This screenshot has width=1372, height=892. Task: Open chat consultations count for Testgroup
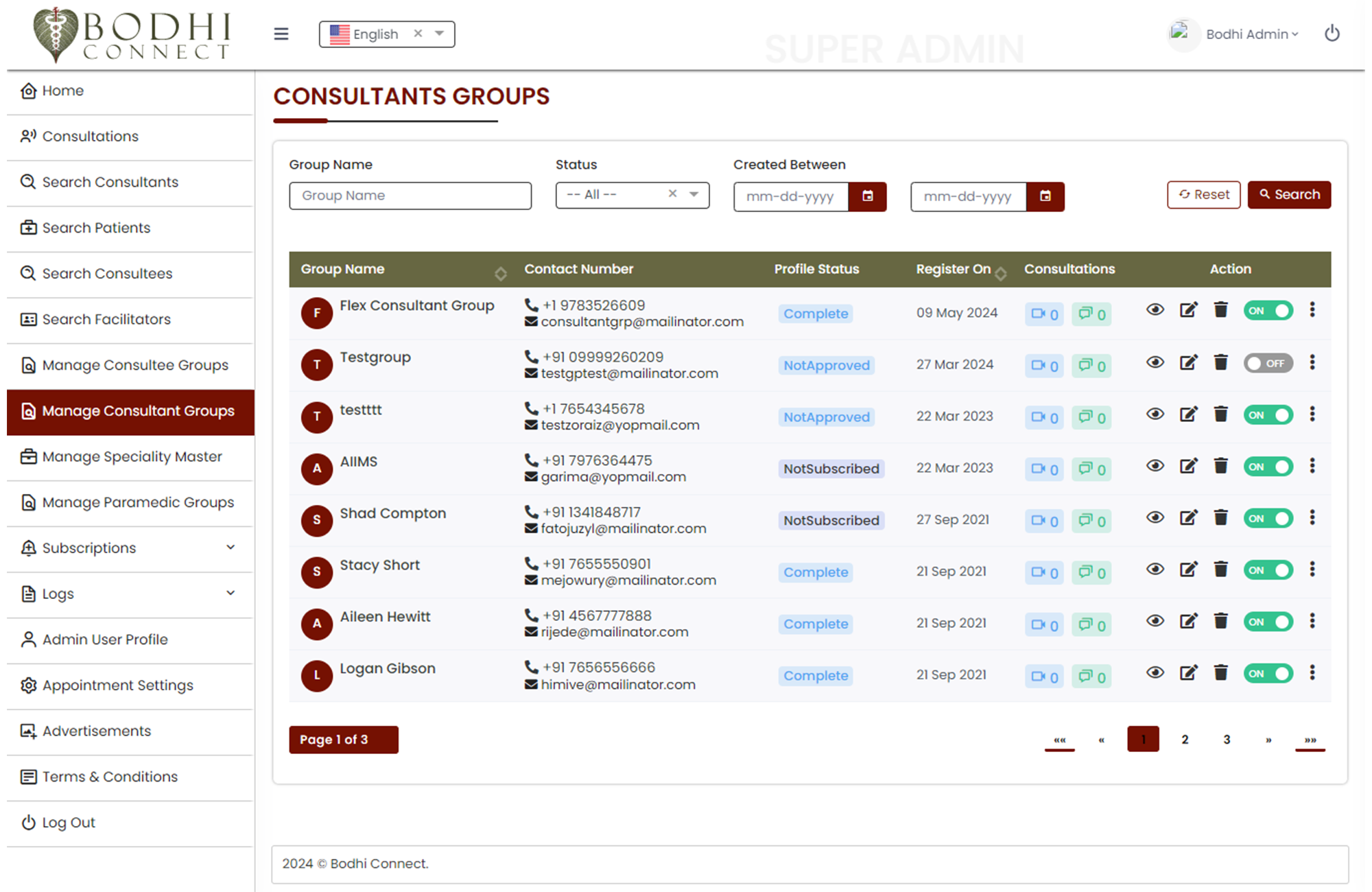coord(1091,366)
